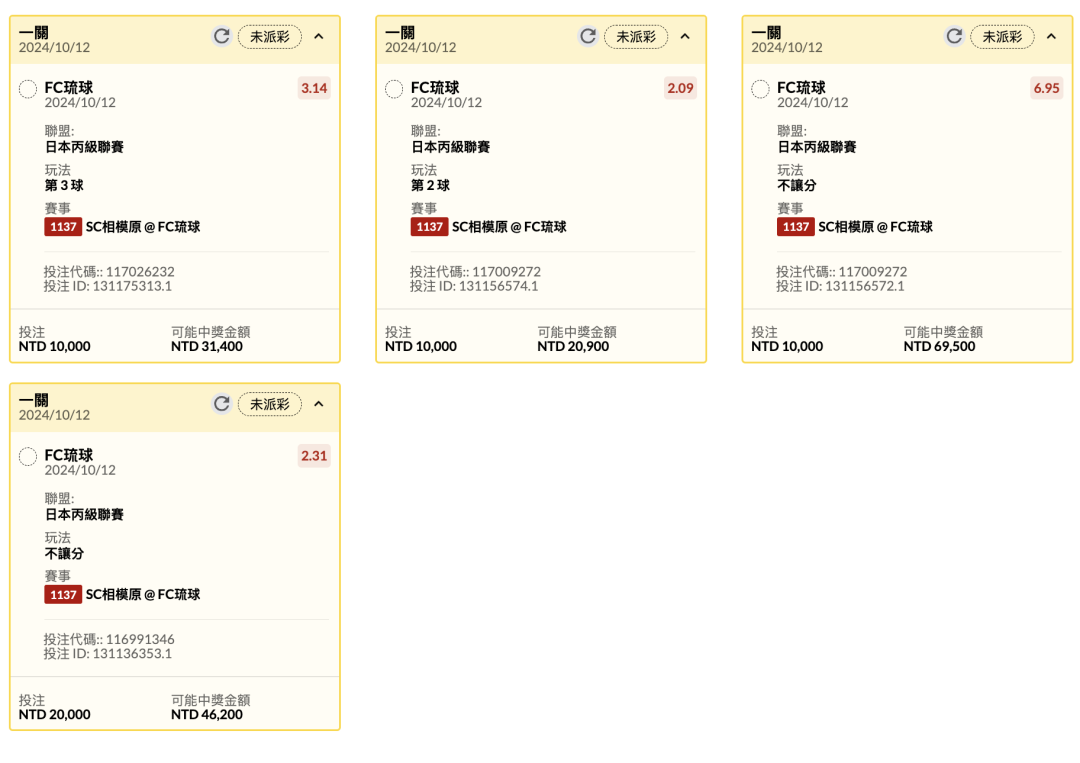Screen dimensions: 1080x763
Task: Click bet ID 131136353.1
Action: (x=132, y=654)
